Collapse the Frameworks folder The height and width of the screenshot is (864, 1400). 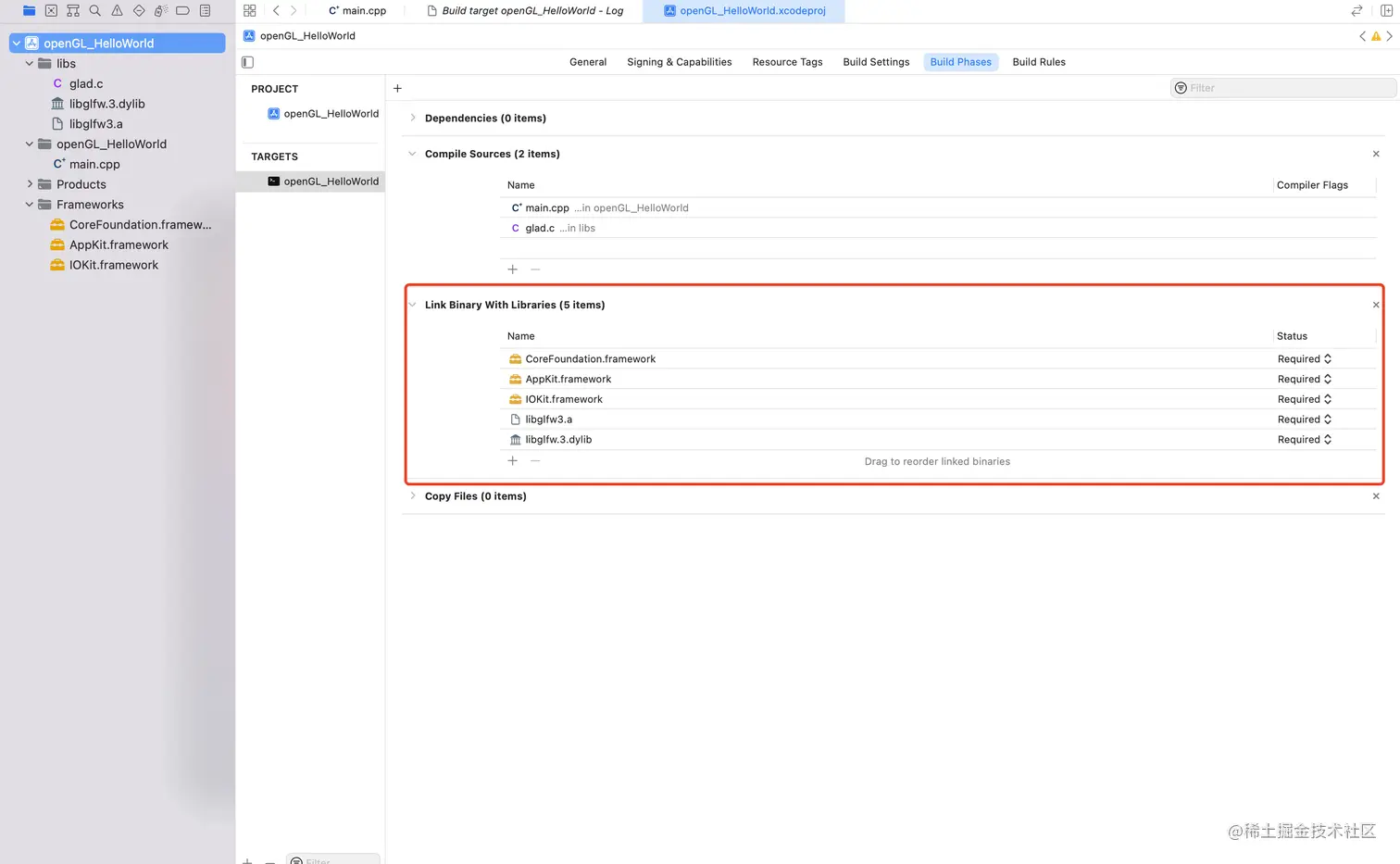click(x=30, y=205)
